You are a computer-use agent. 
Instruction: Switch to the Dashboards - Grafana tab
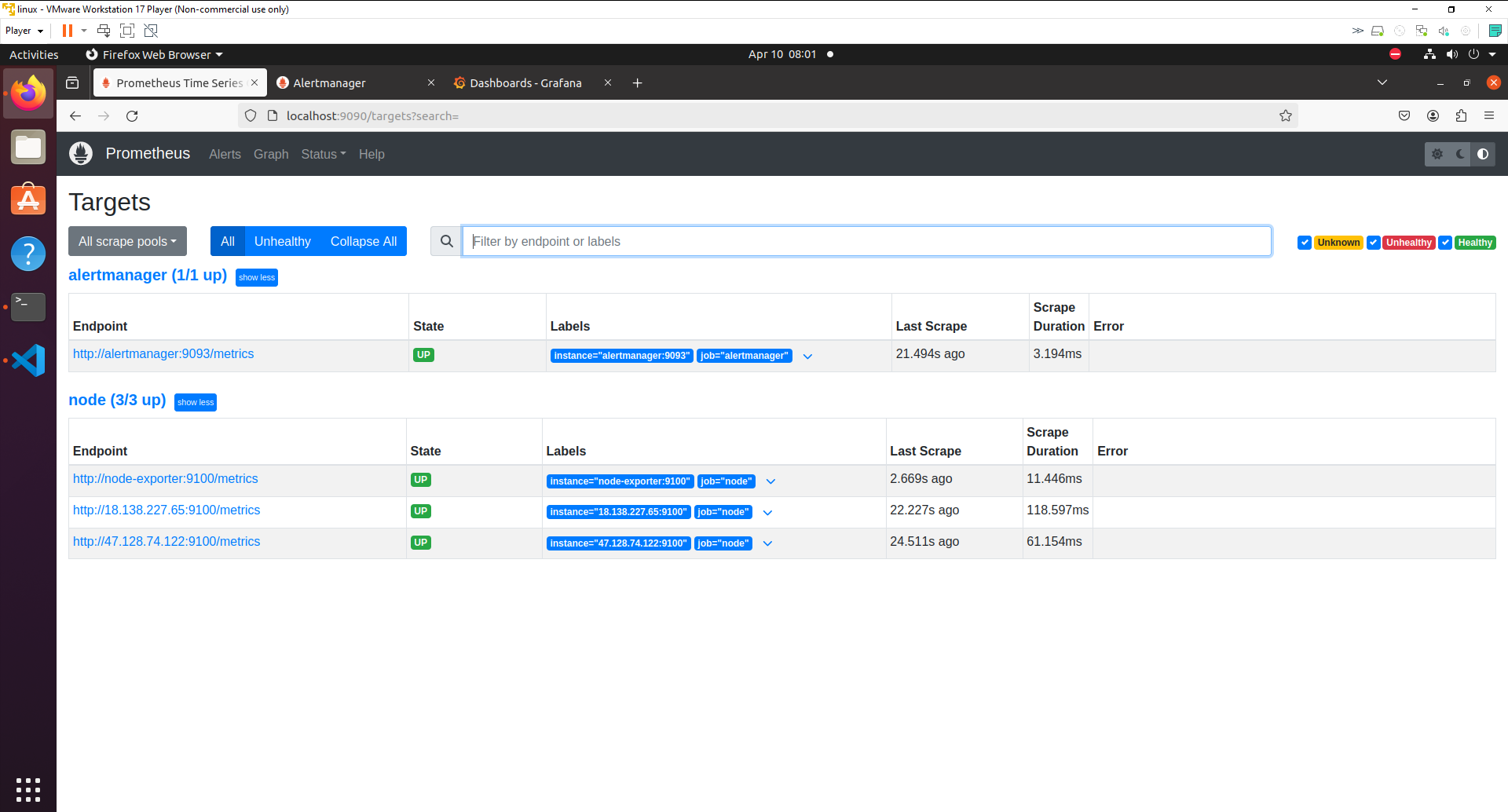coord(526,83)
